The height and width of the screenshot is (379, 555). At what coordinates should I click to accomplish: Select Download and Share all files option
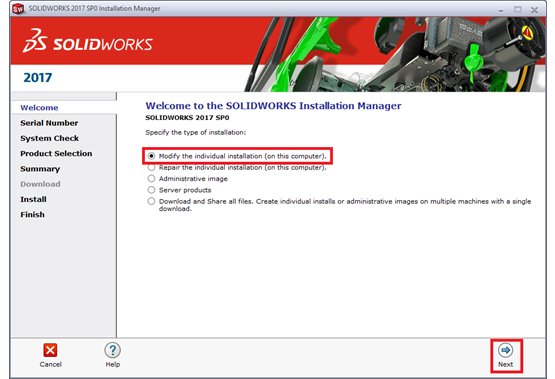click(x=151, y=201)
